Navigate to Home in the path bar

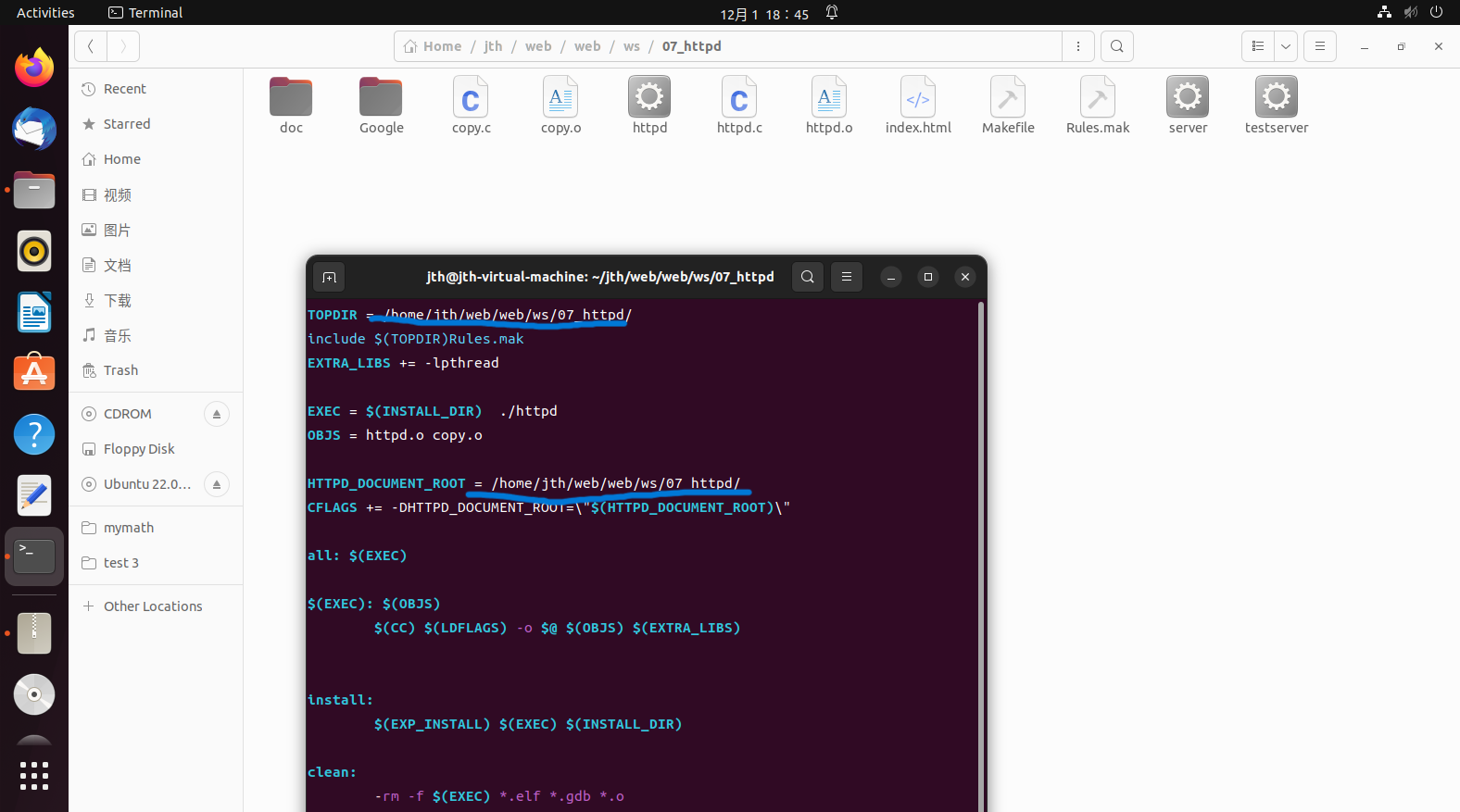pyautogui.click(x=433, y=46)
